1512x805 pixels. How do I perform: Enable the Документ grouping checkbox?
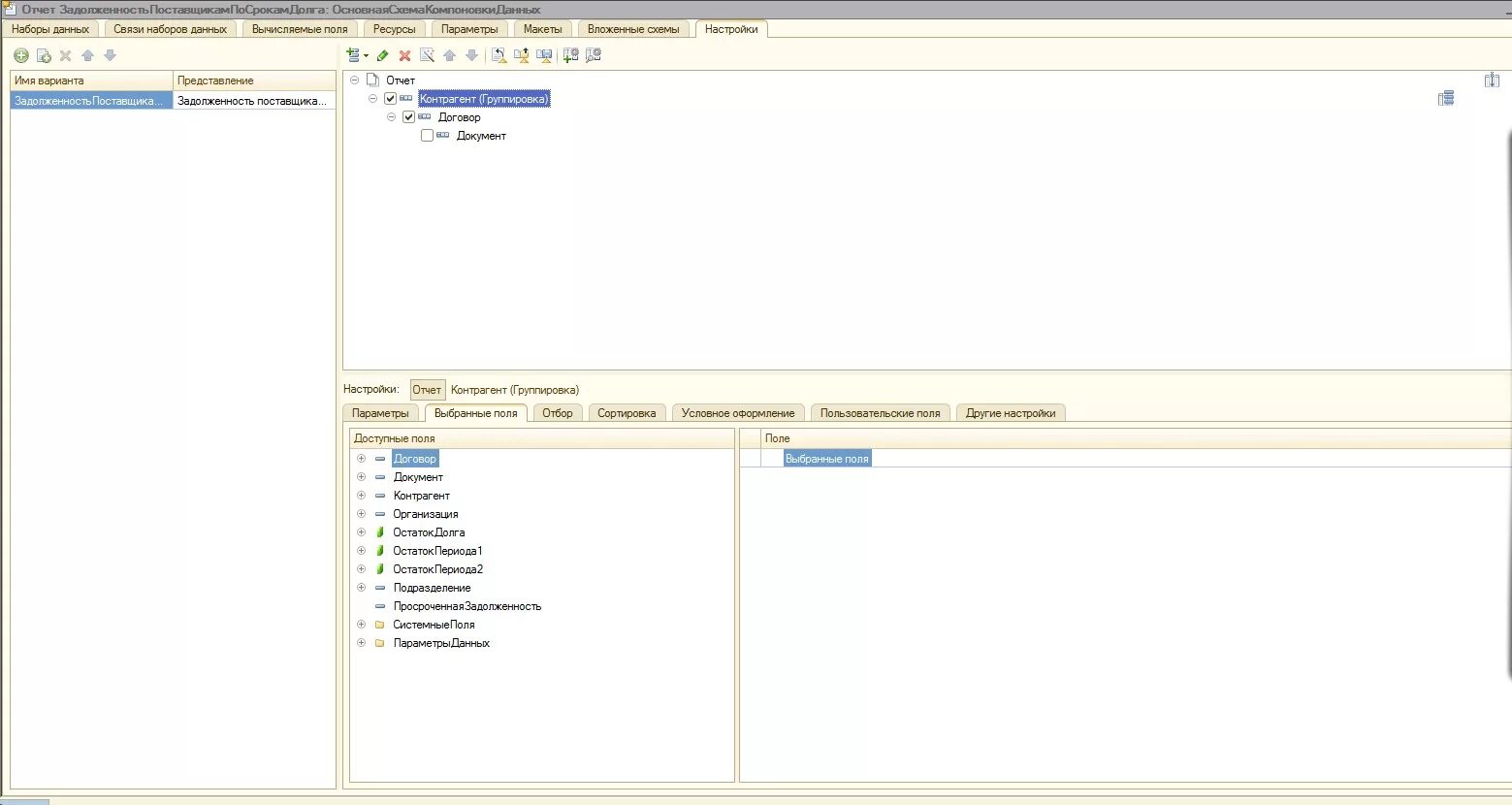point(428,136)
